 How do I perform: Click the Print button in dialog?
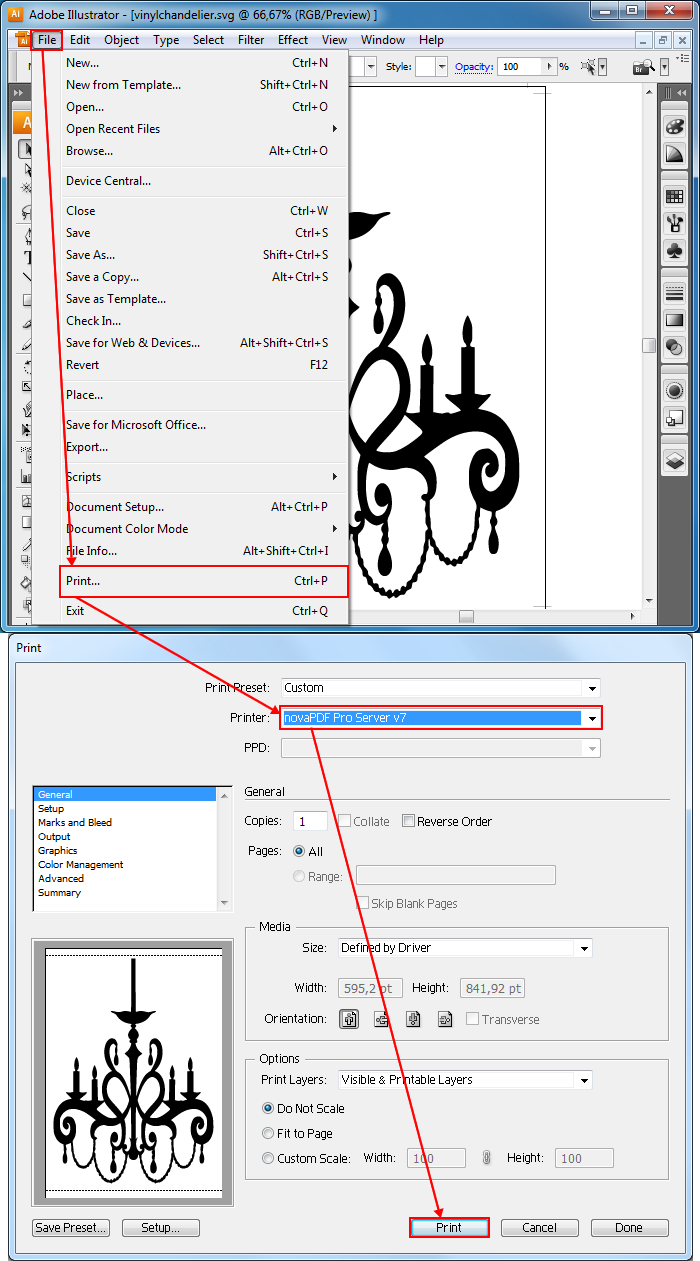(449, 1227)
